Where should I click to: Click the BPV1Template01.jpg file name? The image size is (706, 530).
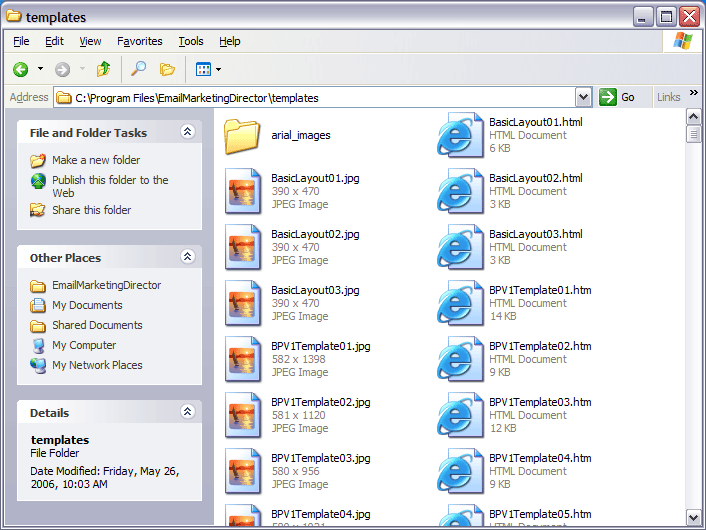tap(321, 346)
